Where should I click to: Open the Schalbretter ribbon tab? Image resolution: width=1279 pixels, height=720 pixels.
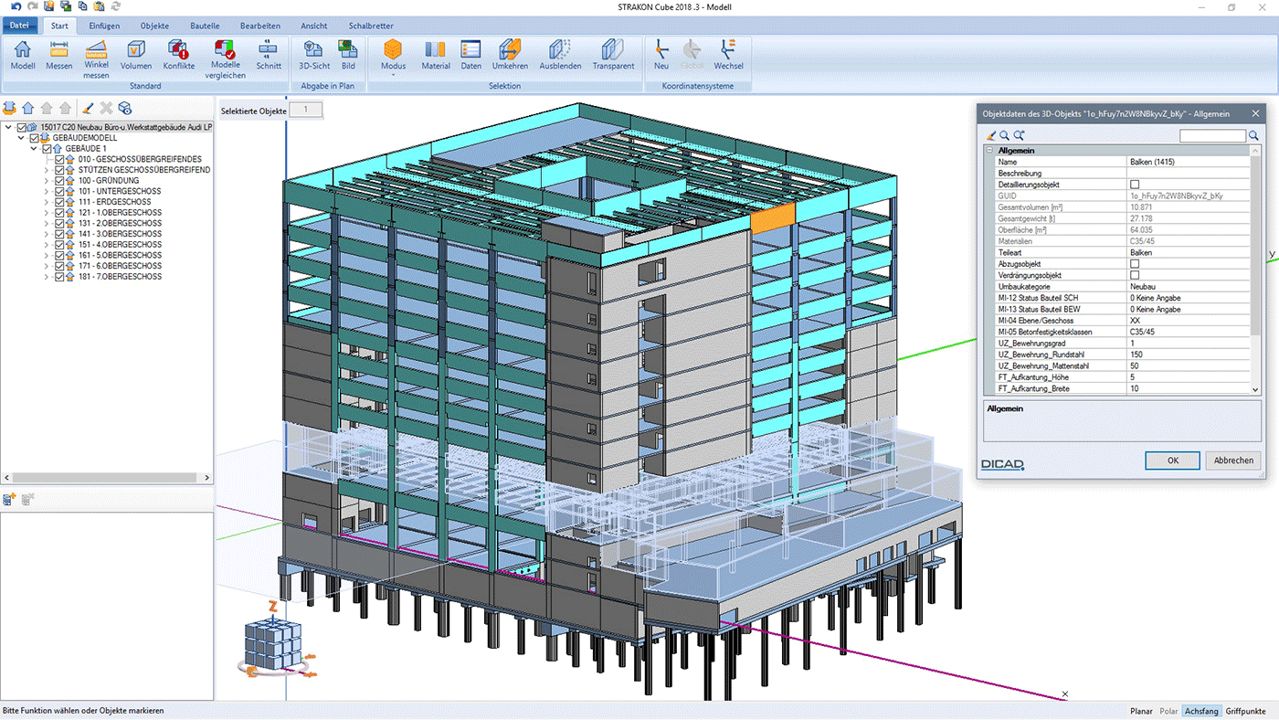[371, 25]
